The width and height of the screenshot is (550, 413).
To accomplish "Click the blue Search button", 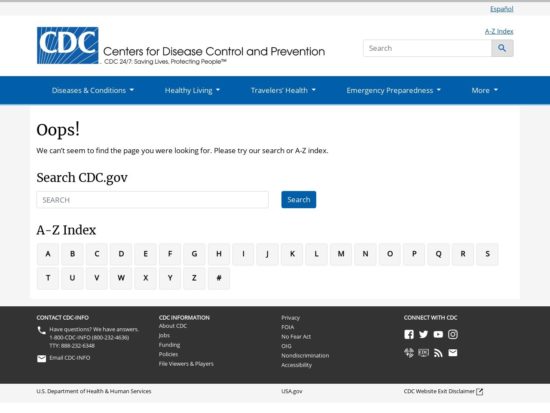I will click(299, 200).
